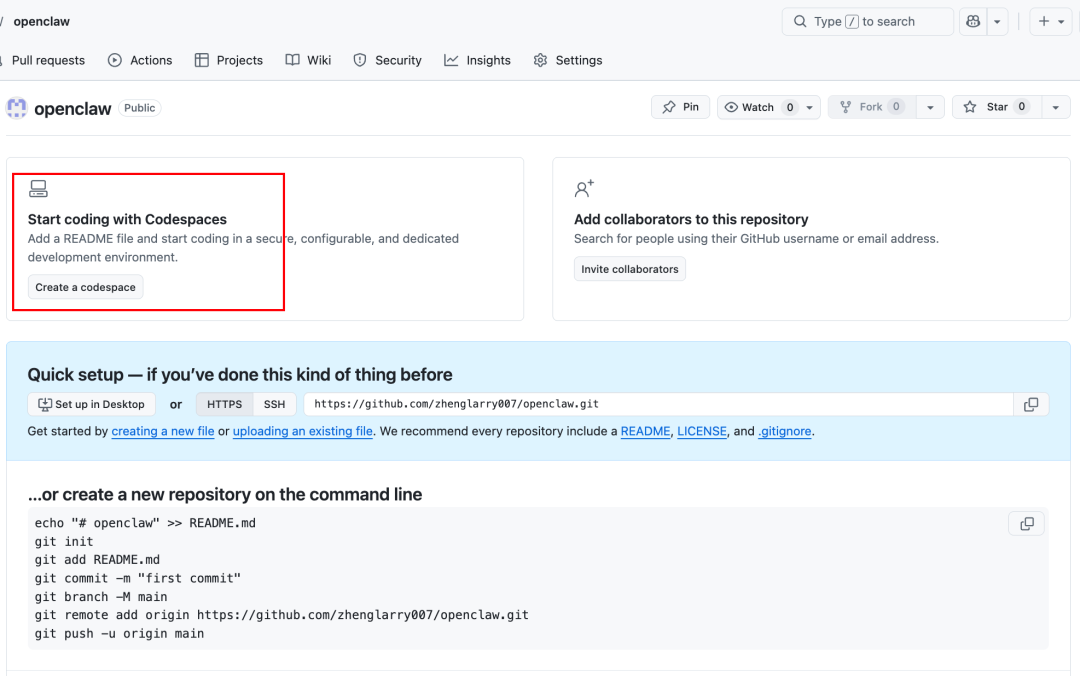Click the Quick setup heading text
The width and height of the screenshot is (1080, 676).
tap(240, 375)
